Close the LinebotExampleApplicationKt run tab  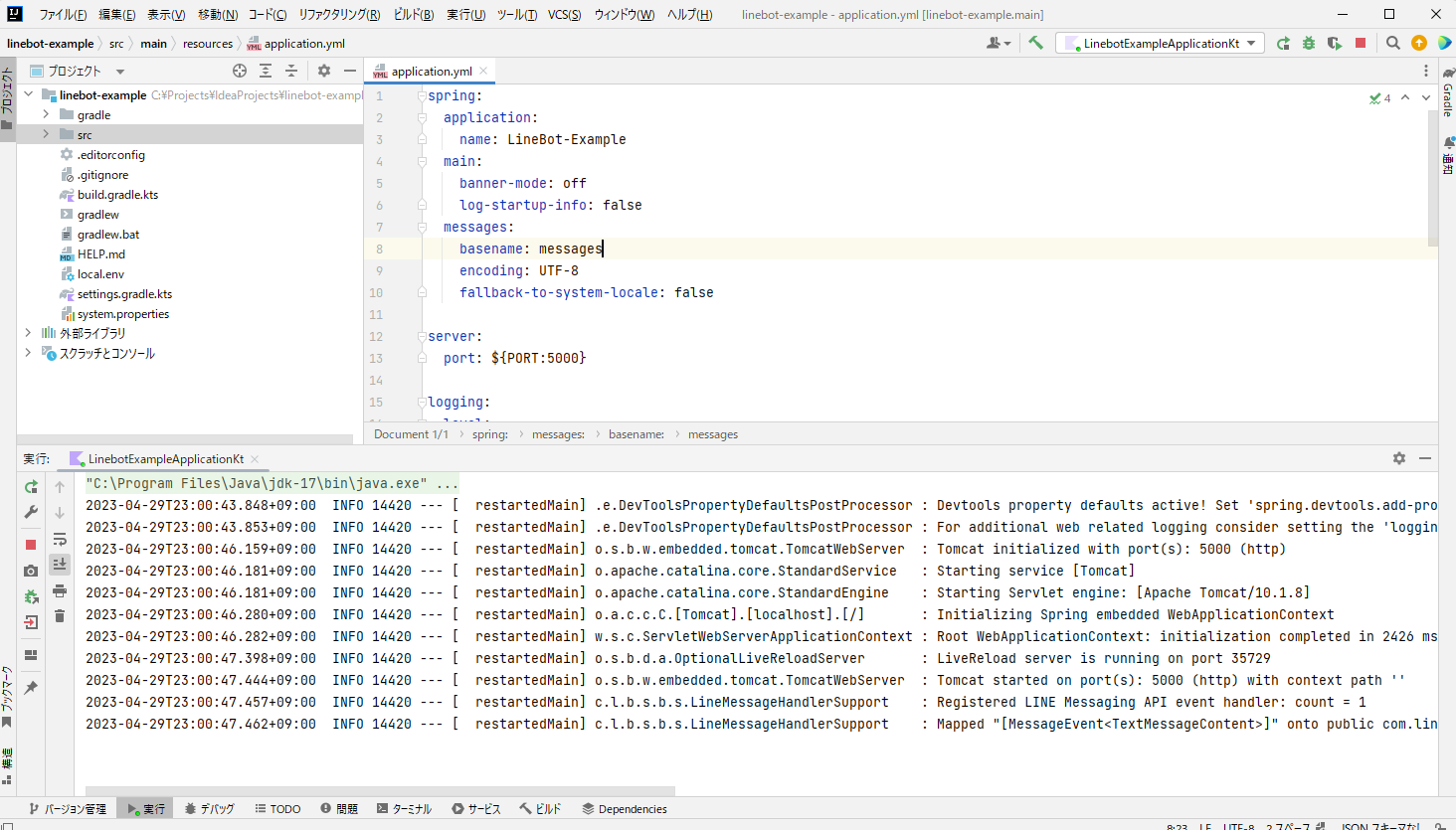[x=255, y=458]
